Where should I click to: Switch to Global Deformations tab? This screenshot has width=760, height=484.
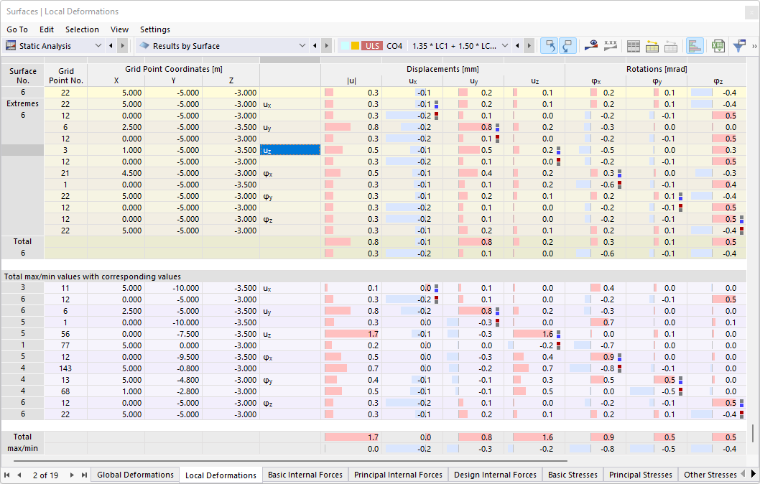135,475
